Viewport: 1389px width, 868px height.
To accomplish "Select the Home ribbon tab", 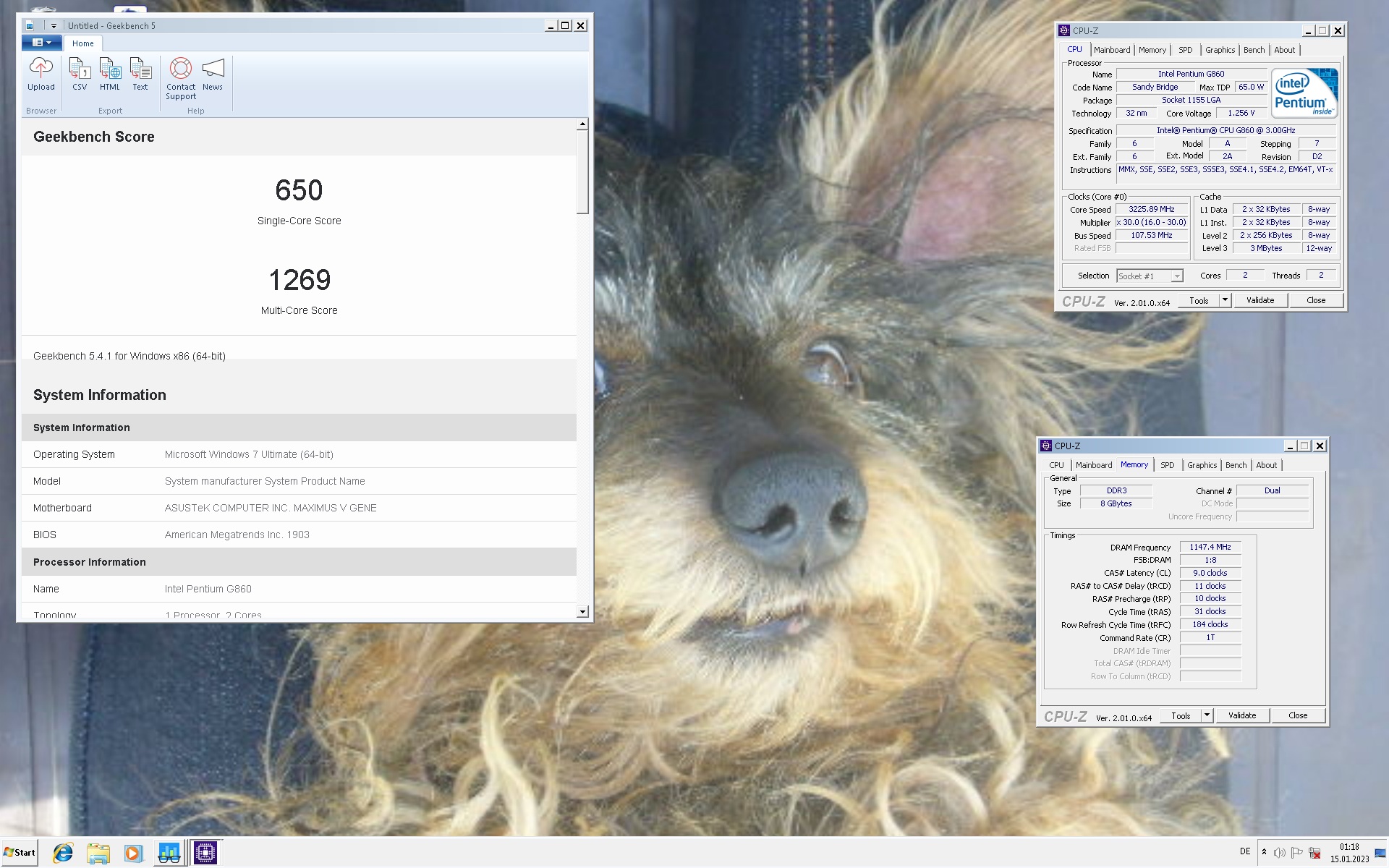I will (x=83, y=43).
